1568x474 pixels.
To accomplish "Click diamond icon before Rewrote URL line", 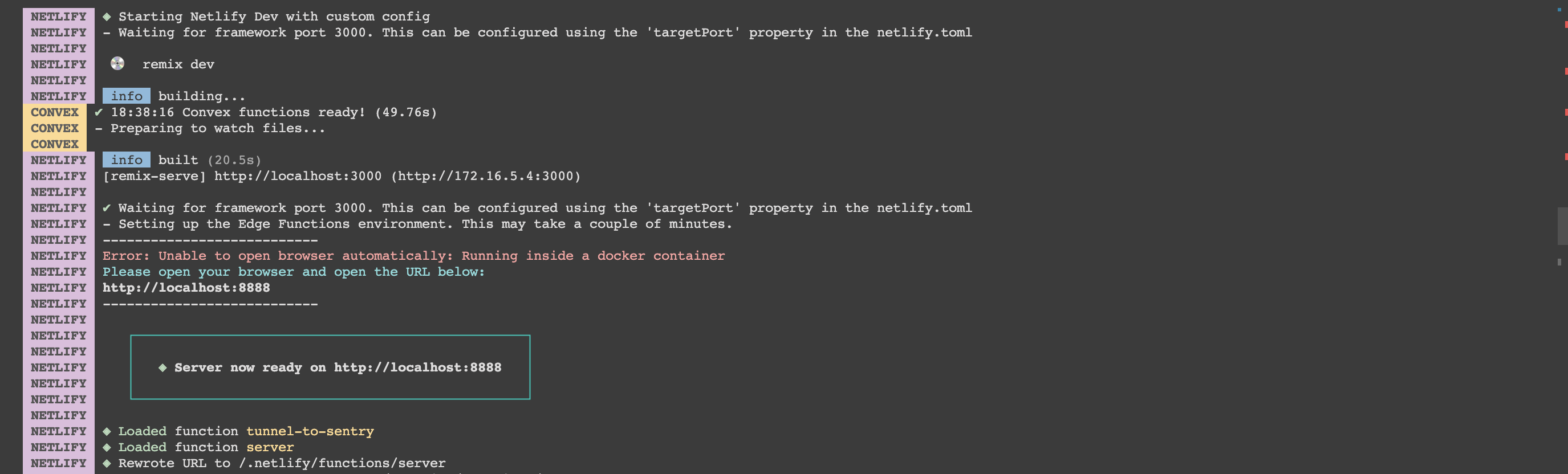I will (x=107, y=463).
